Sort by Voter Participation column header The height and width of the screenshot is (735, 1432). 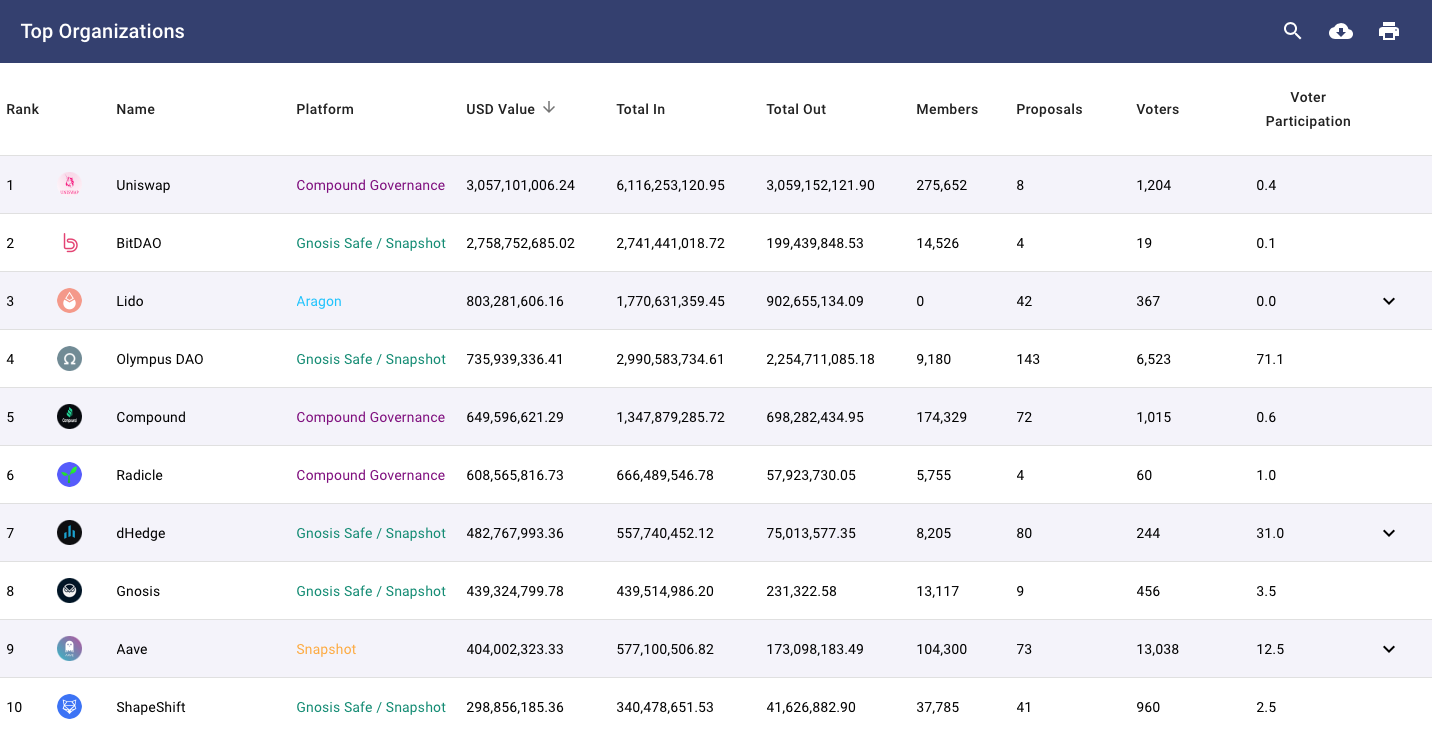(x=1307, y=109)
